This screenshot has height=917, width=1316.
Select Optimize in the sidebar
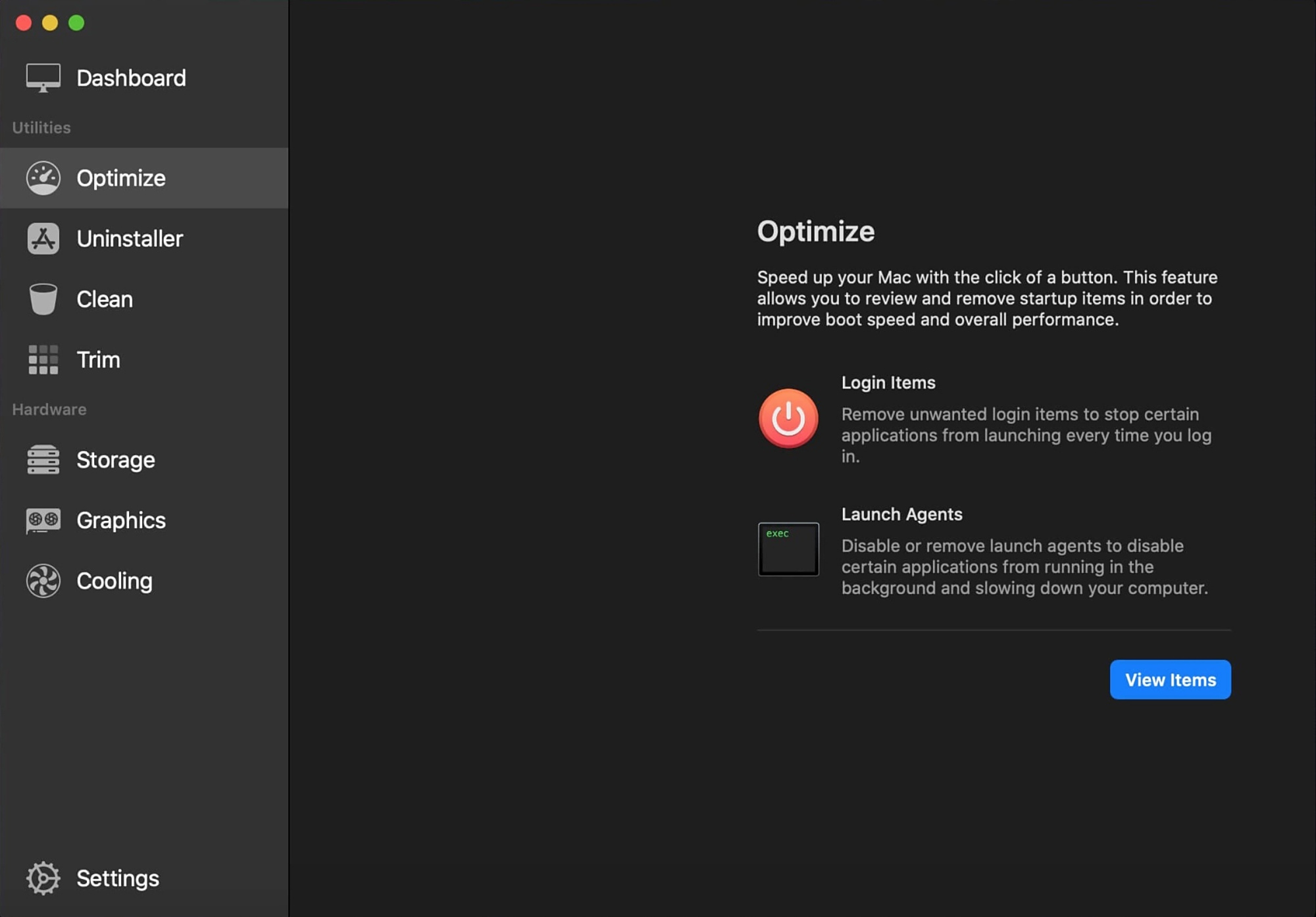pos(144,178)
